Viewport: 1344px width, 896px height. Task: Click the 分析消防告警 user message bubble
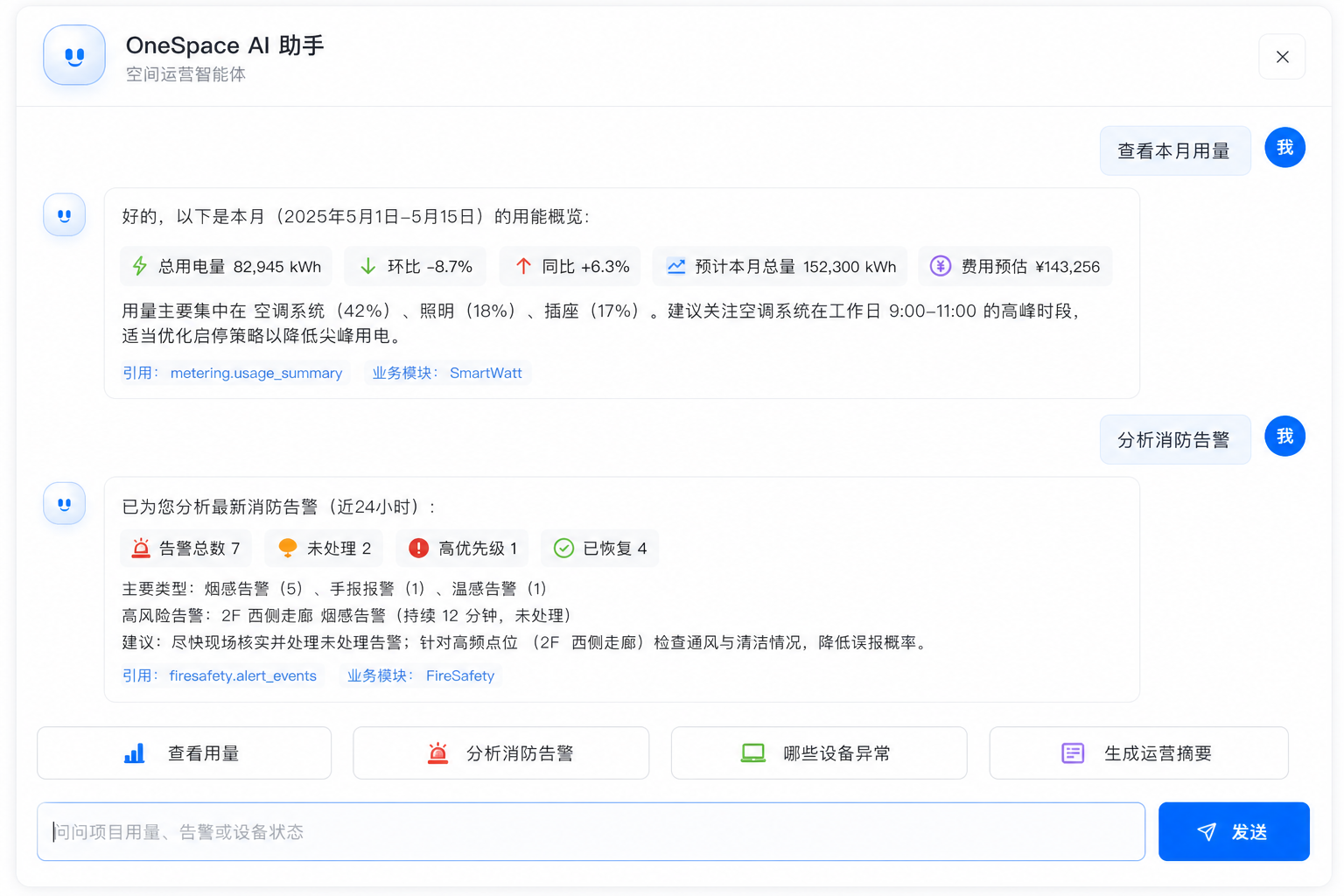(1175, 439)
